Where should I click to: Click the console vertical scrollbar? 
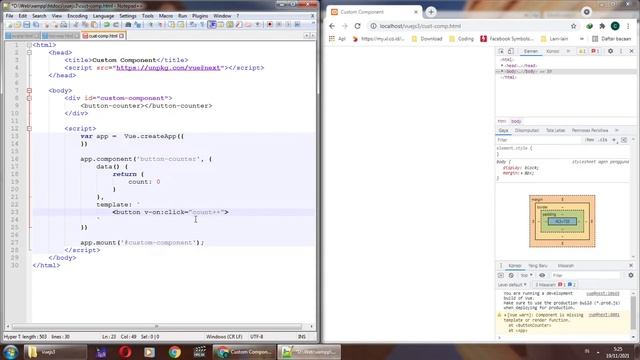[633, 315]
